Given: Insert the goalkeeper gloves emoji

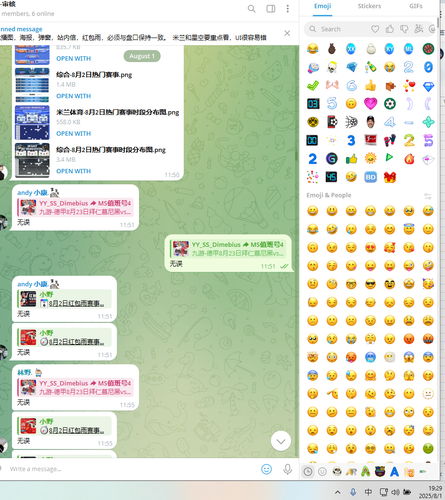Looking at the screenshot, I should (389, 140).
